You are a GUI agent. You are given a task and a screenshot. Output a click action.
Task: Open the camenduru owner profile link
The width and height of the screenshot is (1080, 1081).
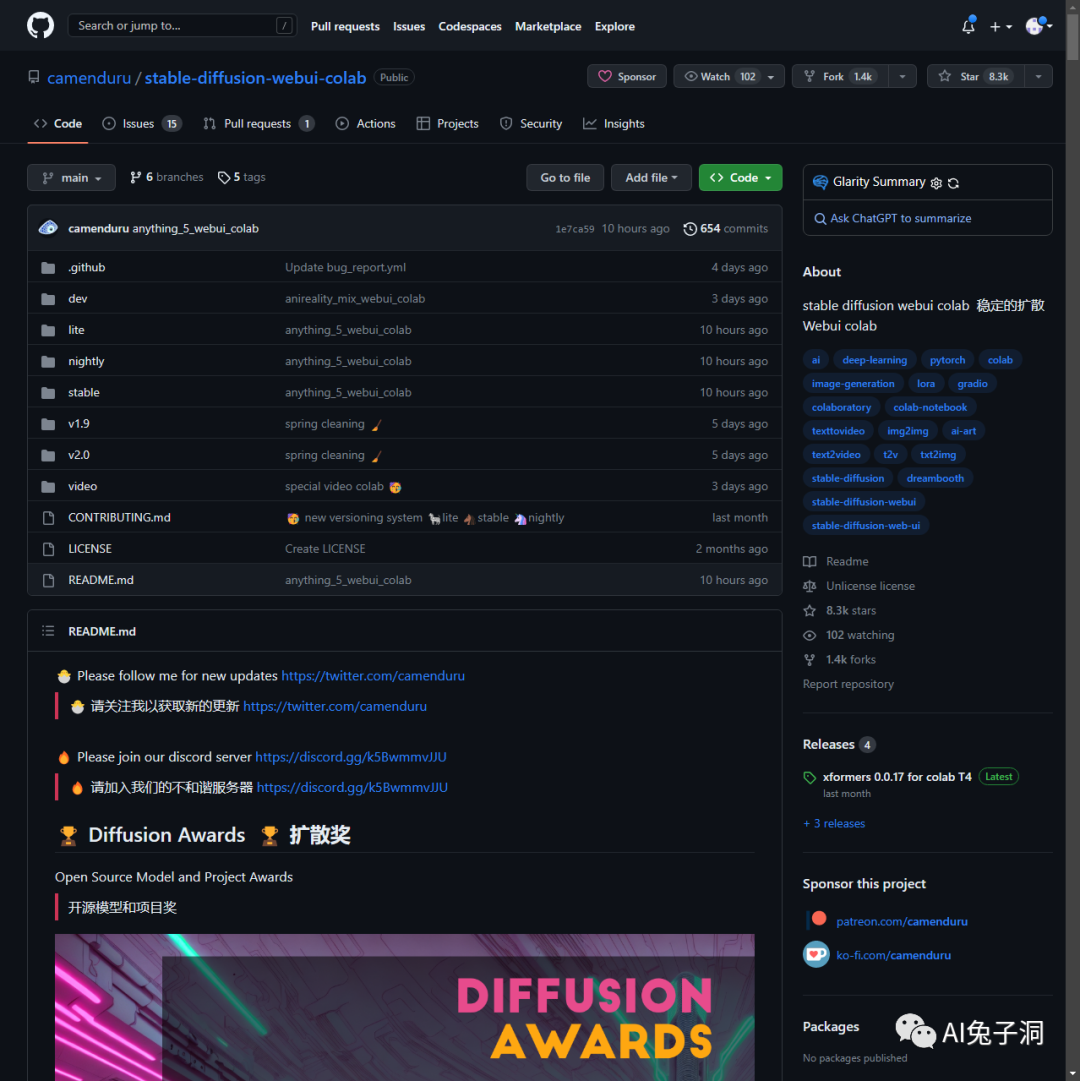[89, 78]
